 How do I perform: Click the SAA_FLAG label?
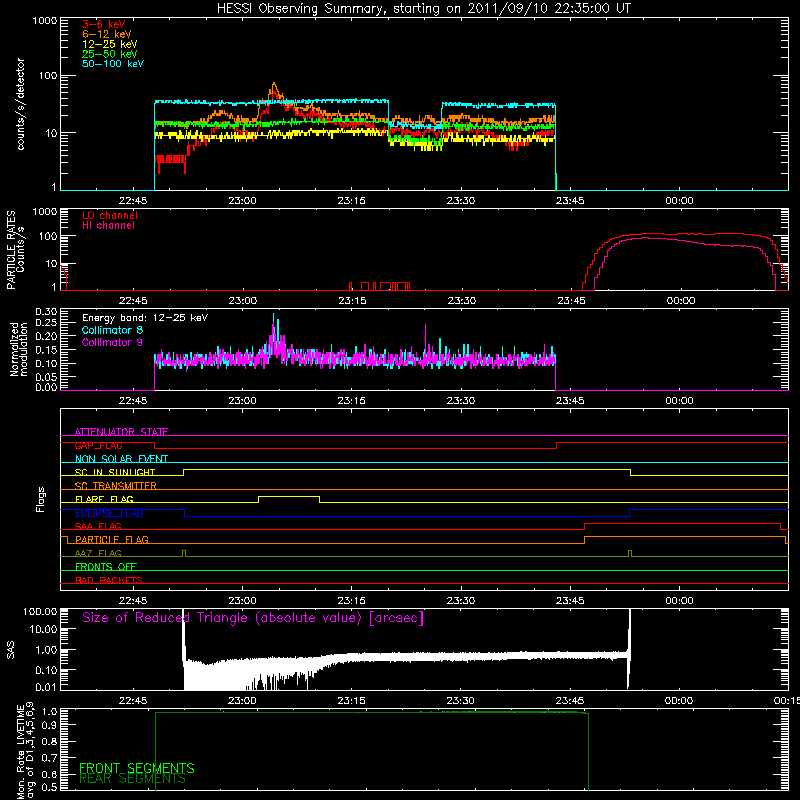[x=98, y=526]
